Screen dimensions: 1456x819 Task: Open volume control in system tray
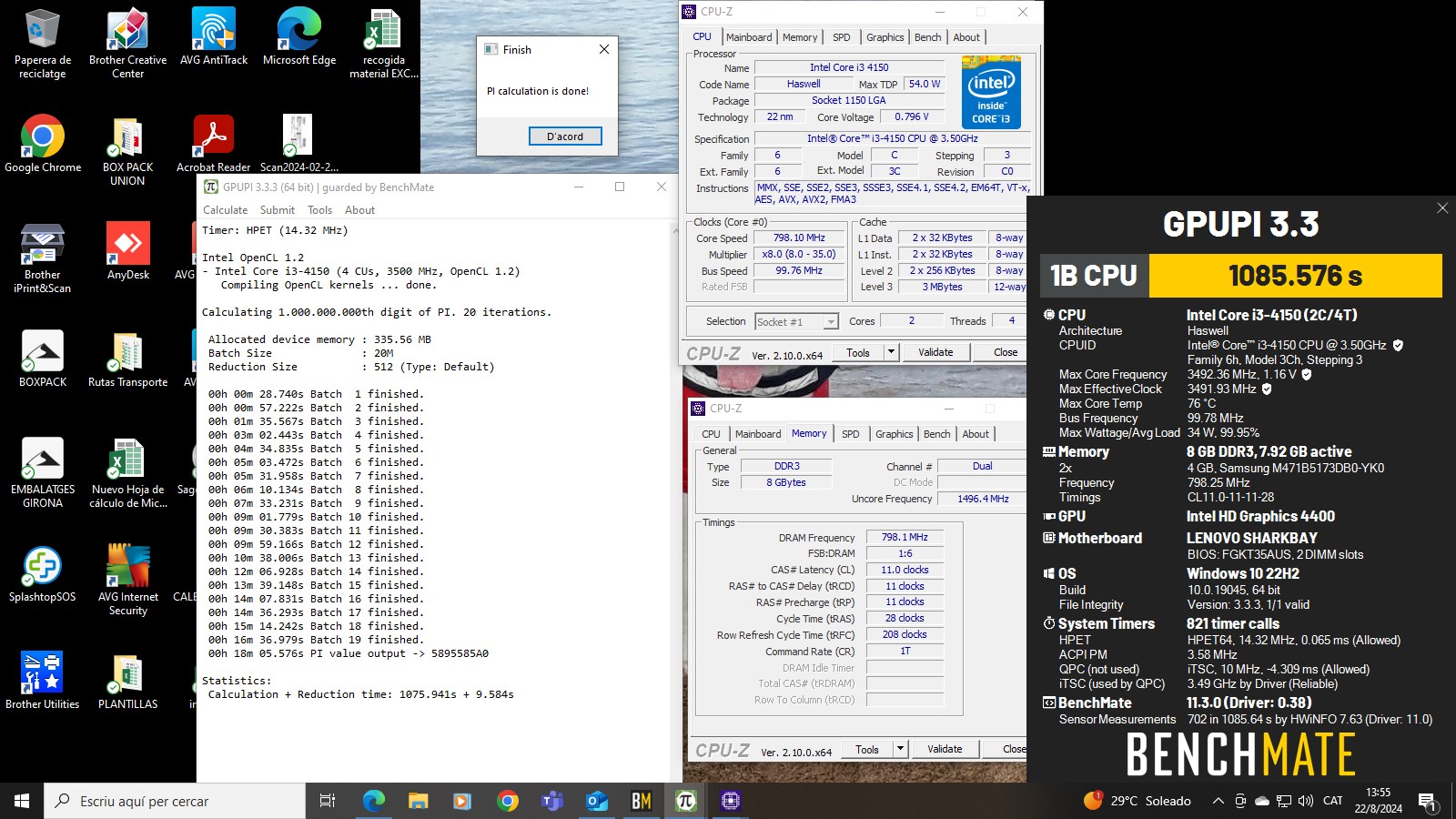(x=1306, y=801)
